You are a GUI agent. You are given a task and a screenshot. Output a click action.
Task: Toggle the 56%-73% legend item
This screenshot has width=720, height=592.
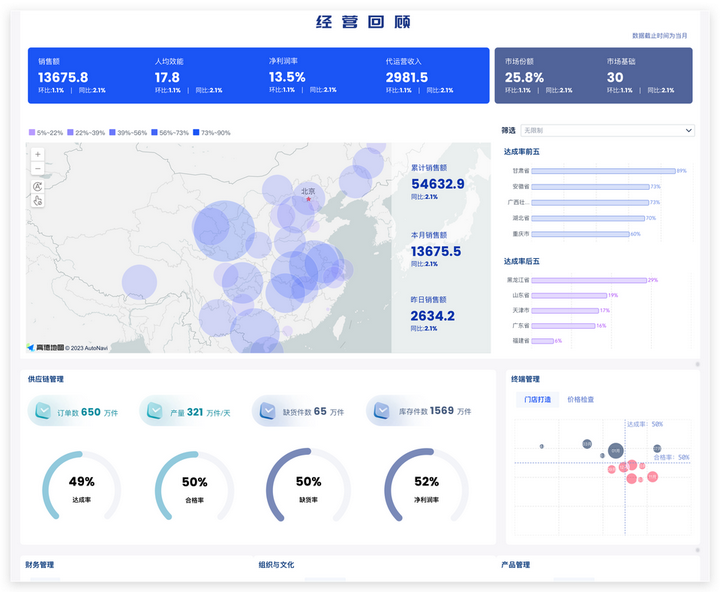[x=170, y=132]
